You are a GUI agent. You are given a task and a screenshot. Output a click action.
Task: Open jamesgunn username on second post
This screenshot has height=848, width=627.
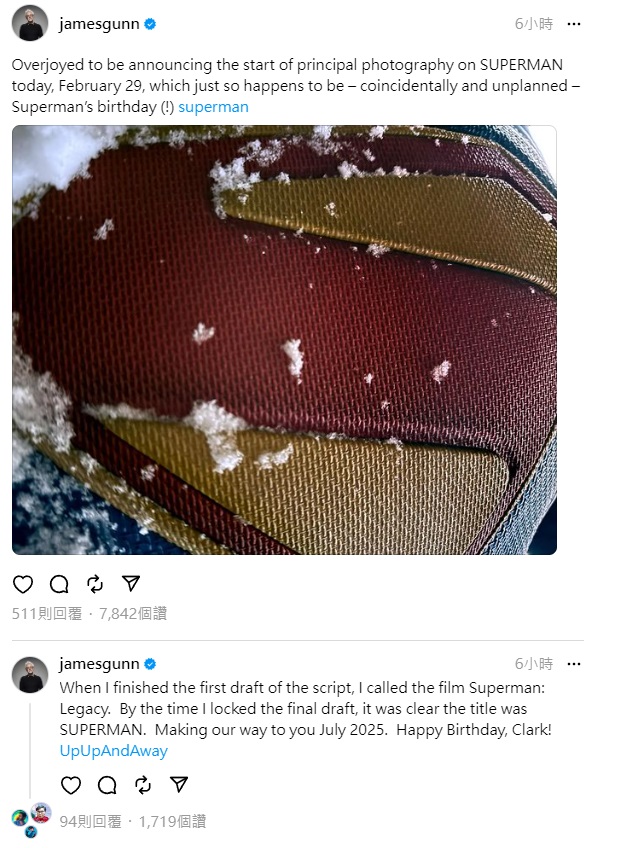tap(99, 664)
